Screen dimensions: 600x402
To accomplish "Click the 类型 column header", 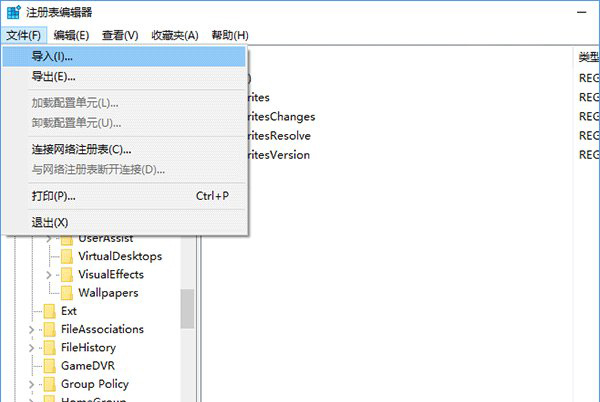I will point(587,56).
